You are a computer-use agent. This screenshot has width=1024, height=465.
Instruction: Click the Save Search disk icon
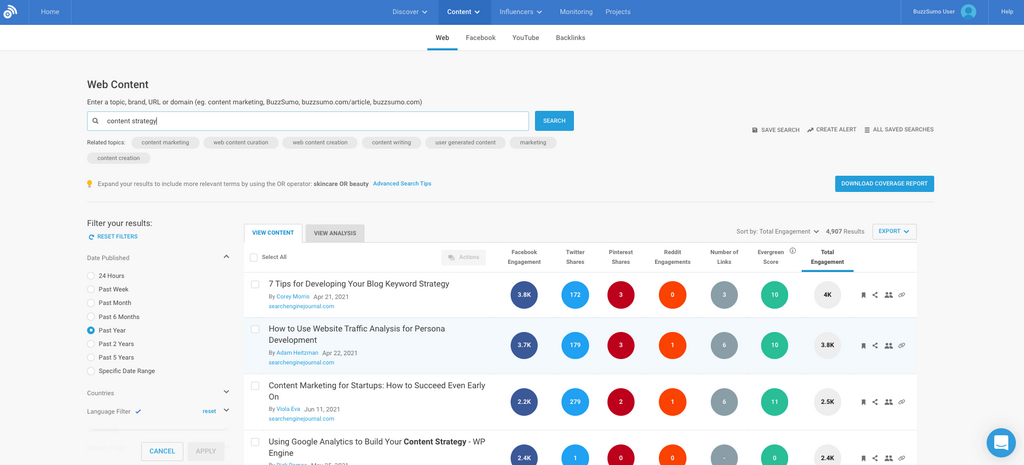(755, 130)
